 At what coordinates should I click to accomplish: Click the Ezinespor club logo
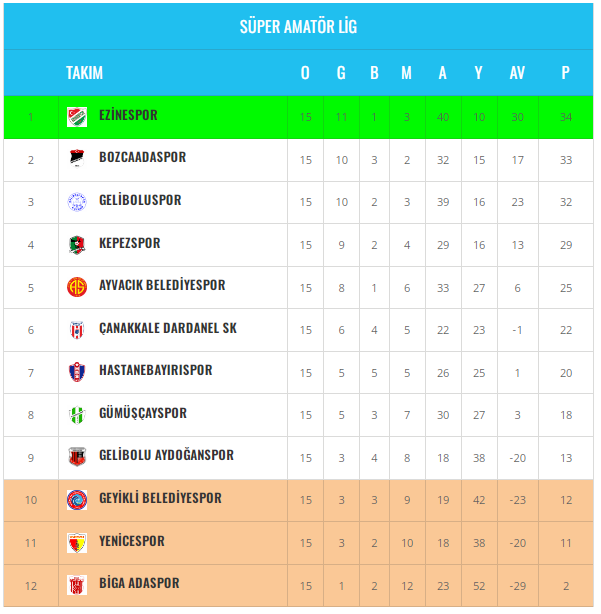[x=77, y=116]
